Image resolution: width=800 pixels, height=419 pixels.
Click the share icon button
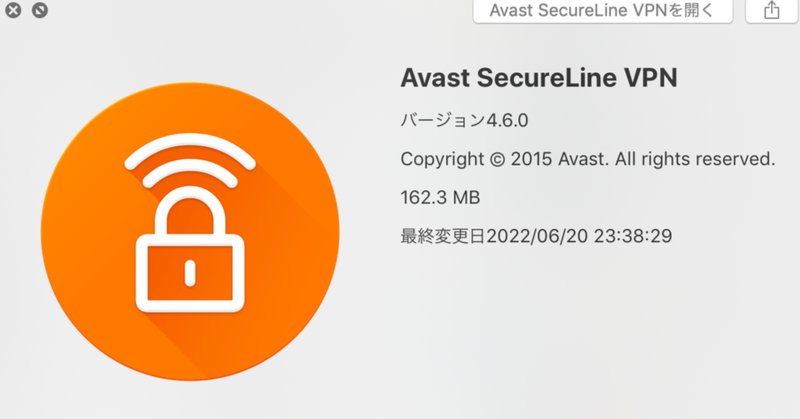click(x=771, y=11)
